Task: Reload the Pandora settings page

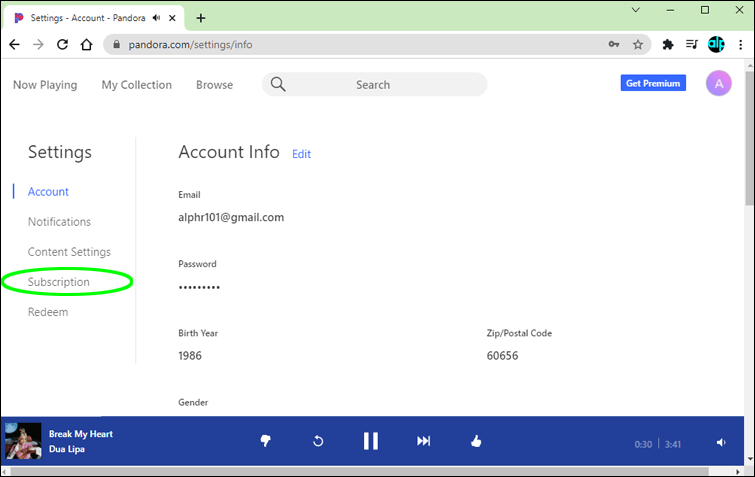Action: (62, 45)
